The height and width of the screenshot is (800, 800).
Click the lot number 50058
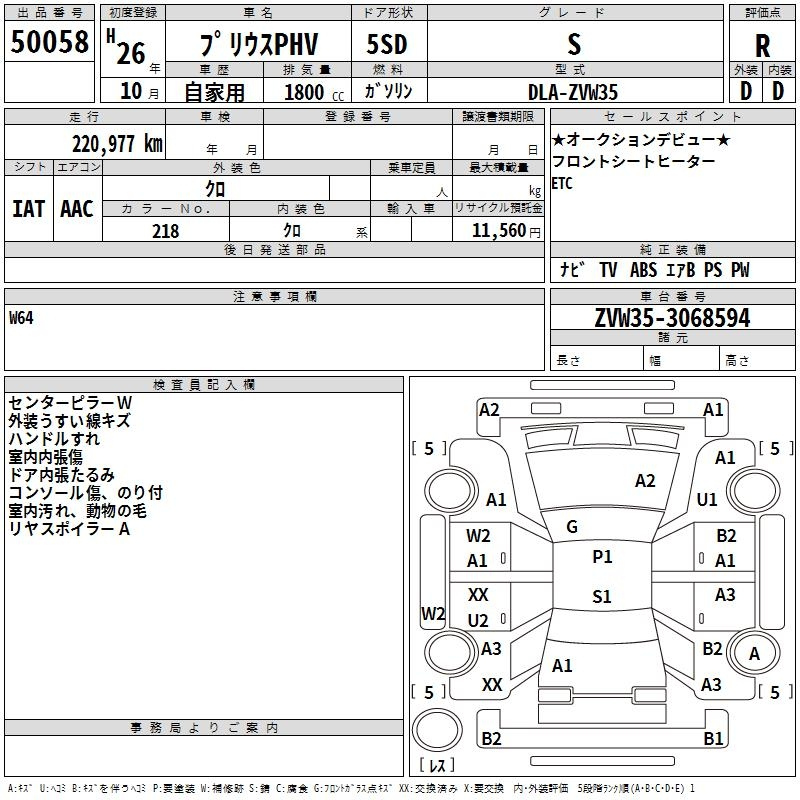click(x=49, y=42)
